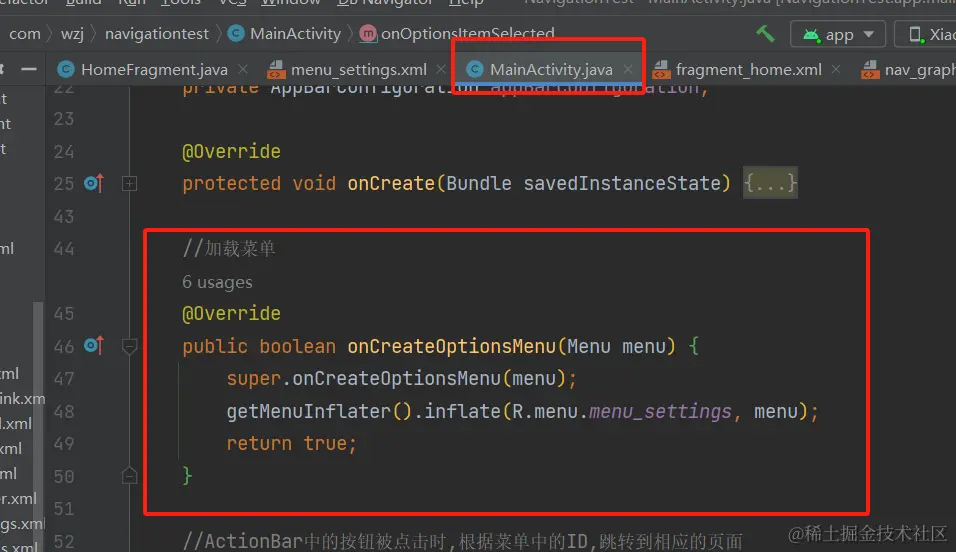Screen dimensions: 956x552
Task: Close the HomeFragment.java tab
Action: [243, 70]
